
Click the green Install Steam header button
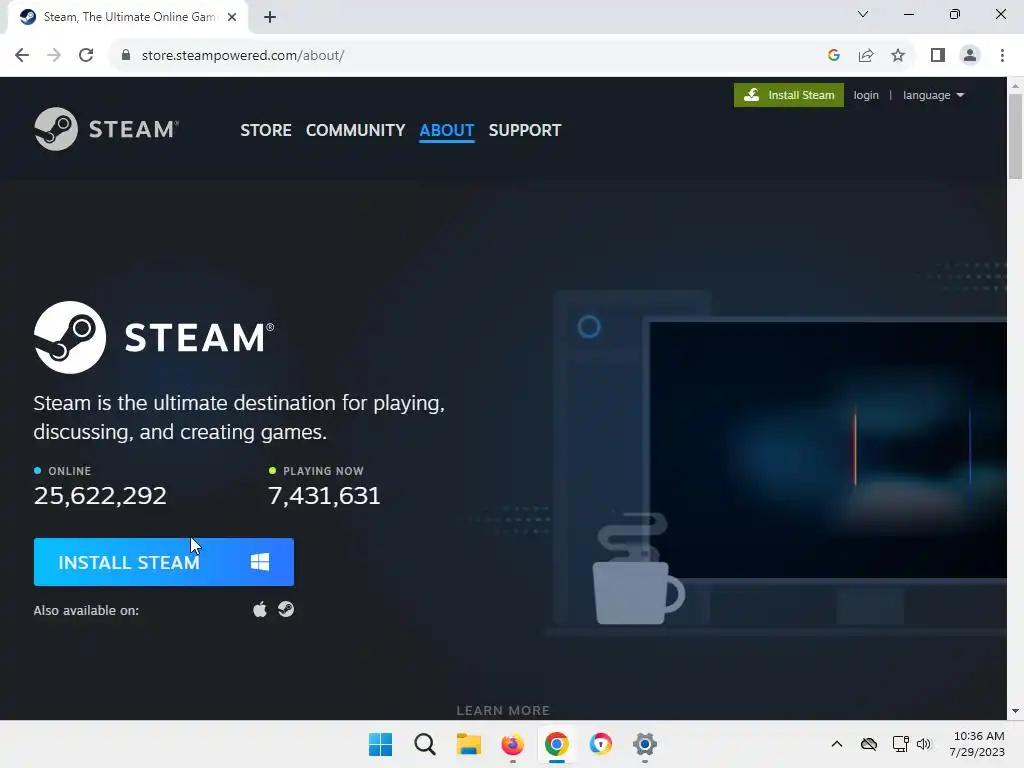click(789, 95)
